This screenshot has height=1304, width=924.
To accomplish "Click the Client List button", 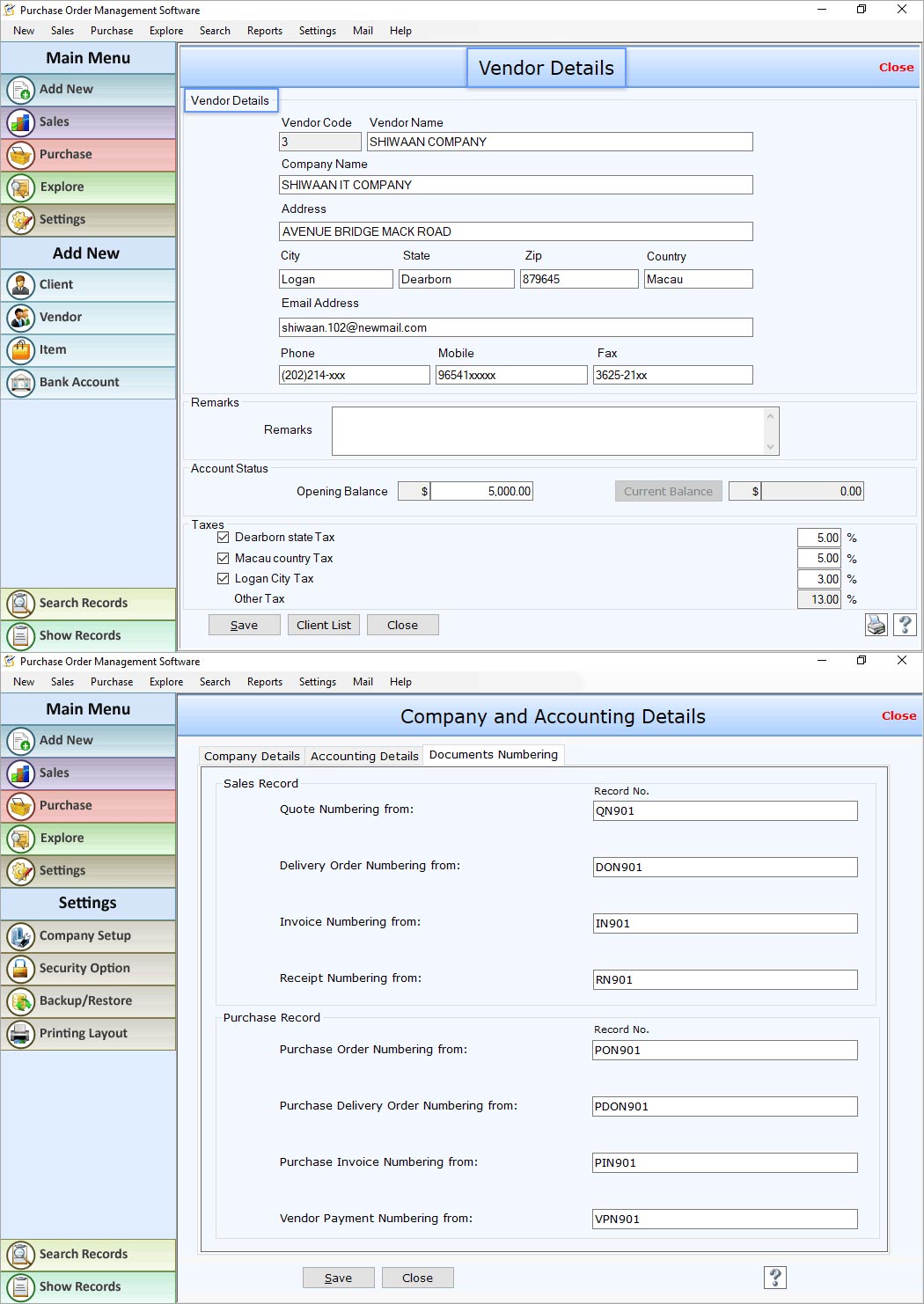I will point(323,625).
